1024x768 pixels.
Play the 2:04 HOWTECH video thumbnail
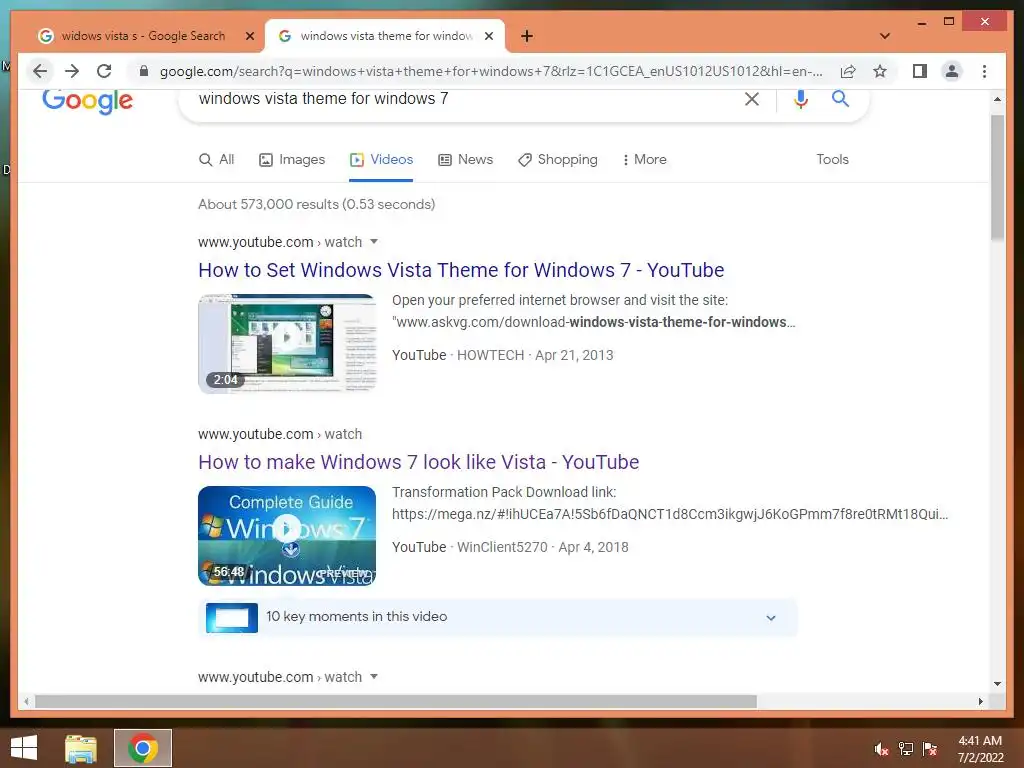point(287,344)
